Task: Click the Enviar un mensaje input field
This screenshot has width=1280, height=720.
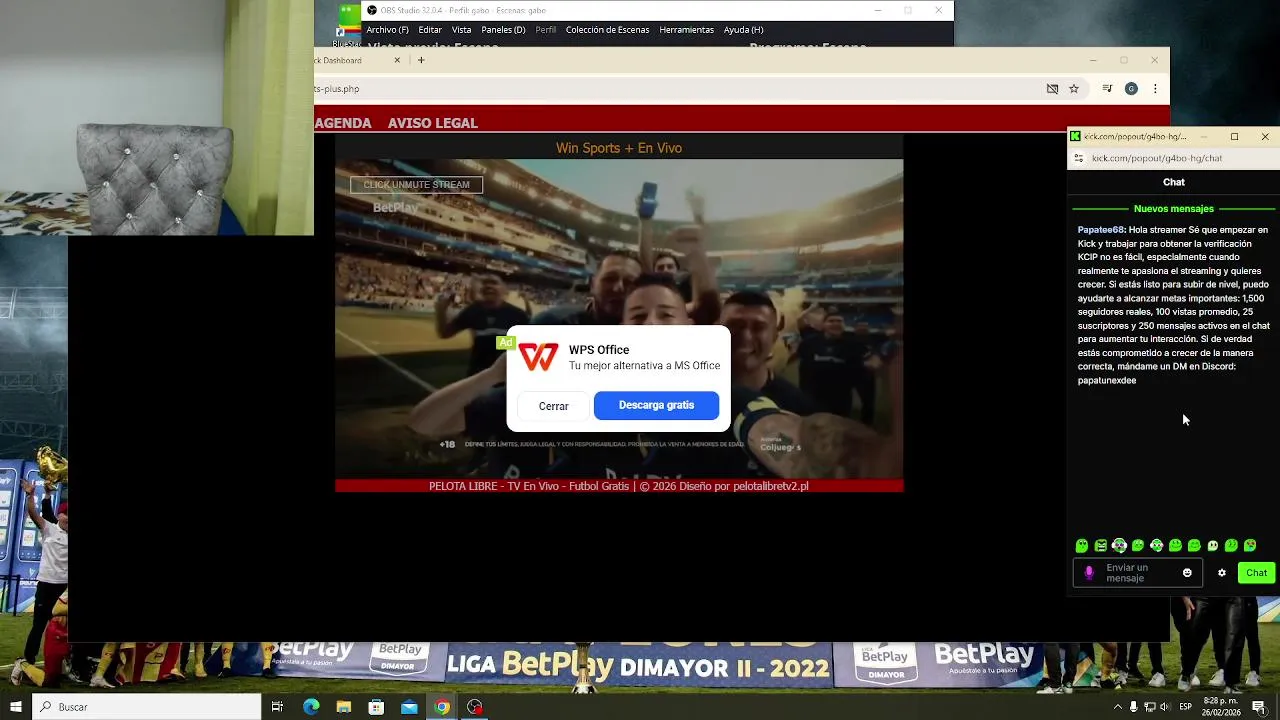Action: (1138, 573)
